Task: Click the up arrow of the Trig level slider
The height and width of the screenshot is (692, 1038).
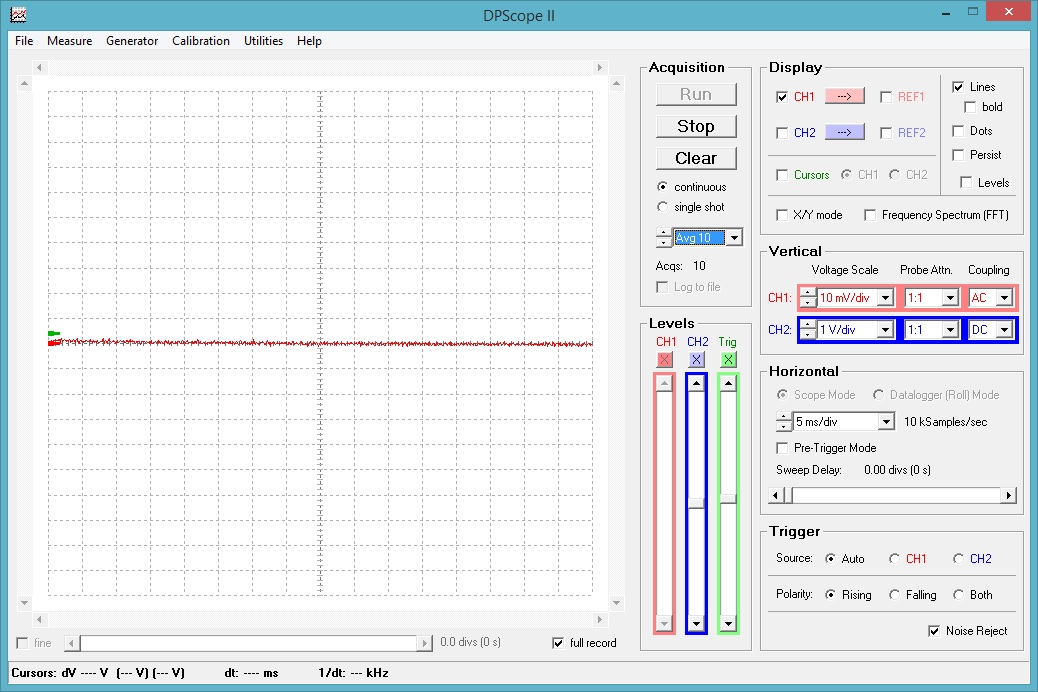Action: click(x=728, y=384)
